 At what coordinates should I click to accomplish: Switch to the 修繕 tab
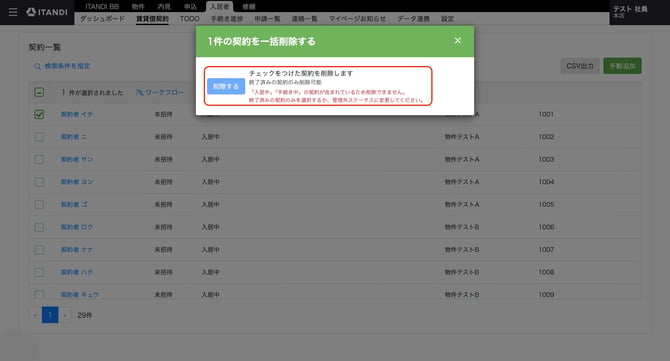(249, 6)
